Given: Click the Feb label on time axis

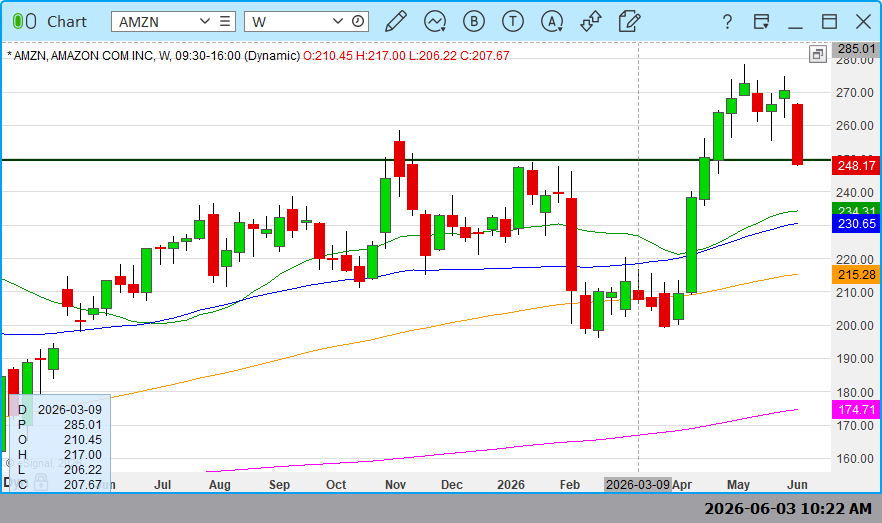Looking at the screenshot, I should pyautogui.click(x=569, y=484).
